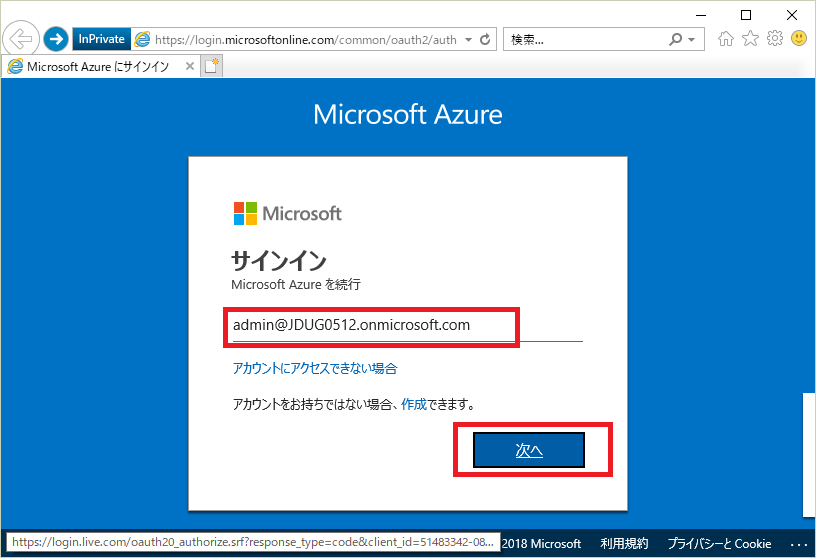Click the Internet Explorer page icon in the address bar

coord(142,39)
